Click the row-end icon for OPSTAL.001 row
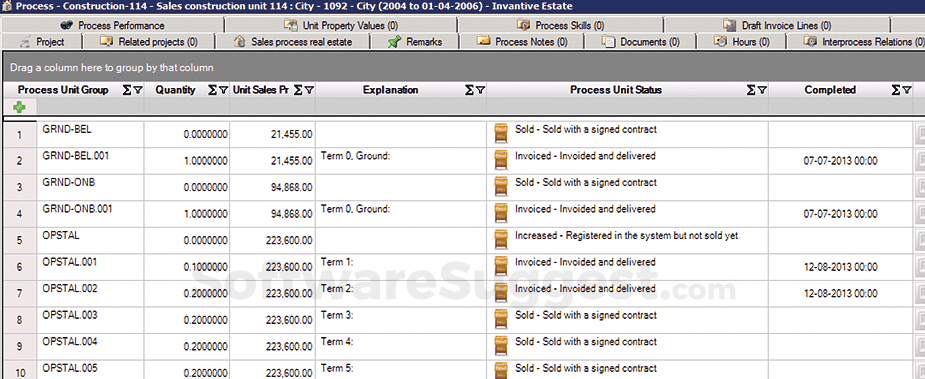Image resolution: width=925 pixels, height=379 pixels. [920, 267]
